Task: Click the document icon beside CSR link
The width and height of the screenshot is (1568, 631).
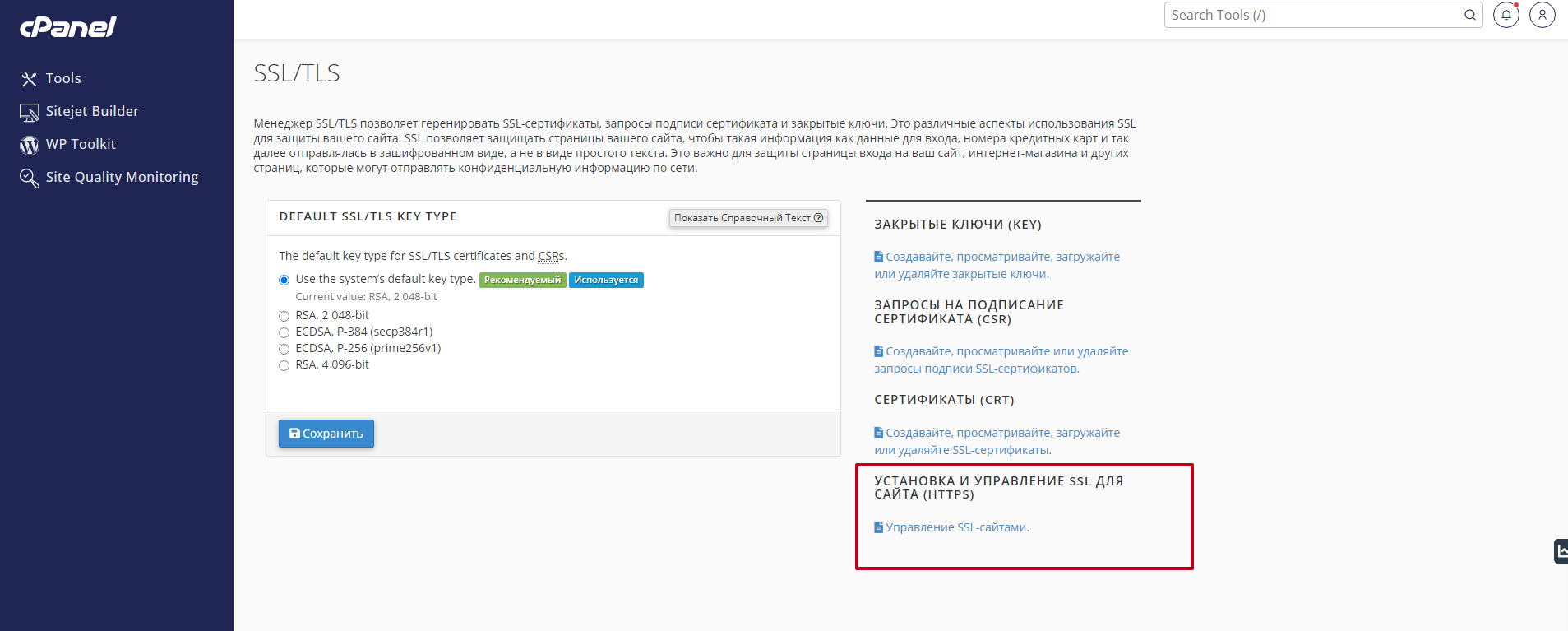Action: click(878, 351)
